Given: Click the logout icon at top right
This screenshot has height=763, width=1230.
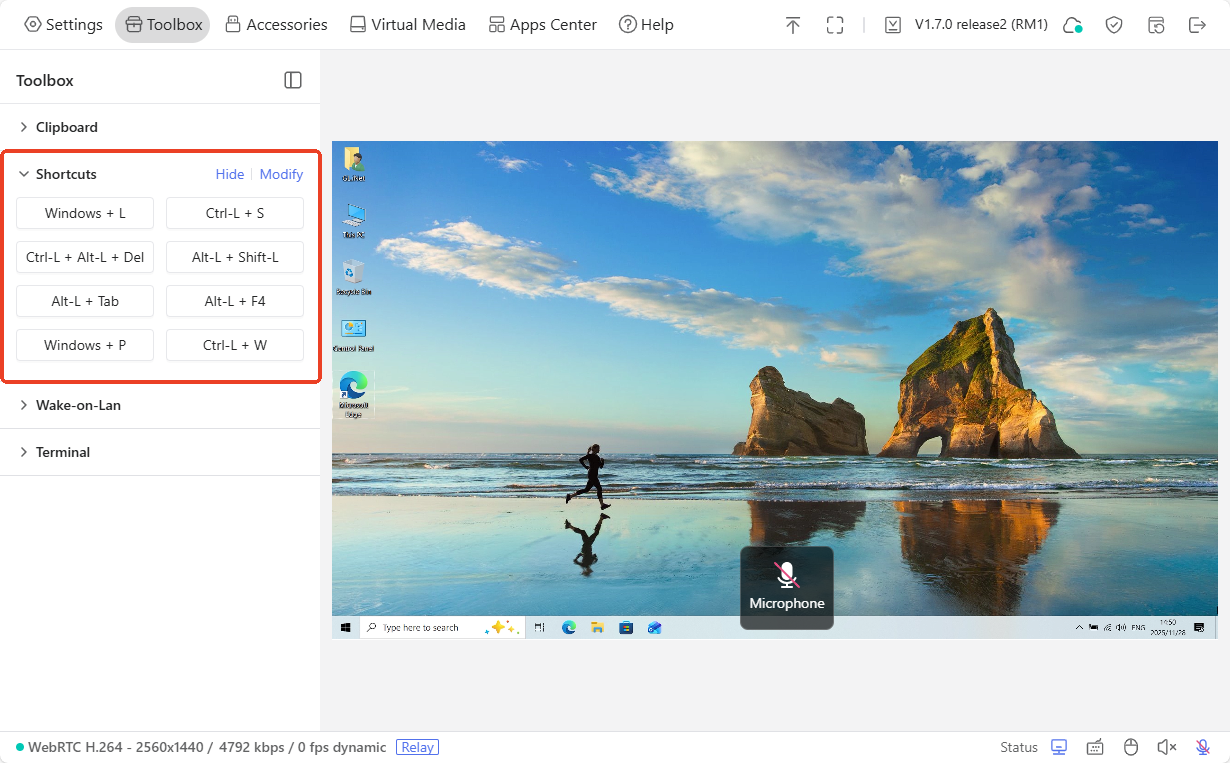Looking at the screenshot, I should [1198, 24].
